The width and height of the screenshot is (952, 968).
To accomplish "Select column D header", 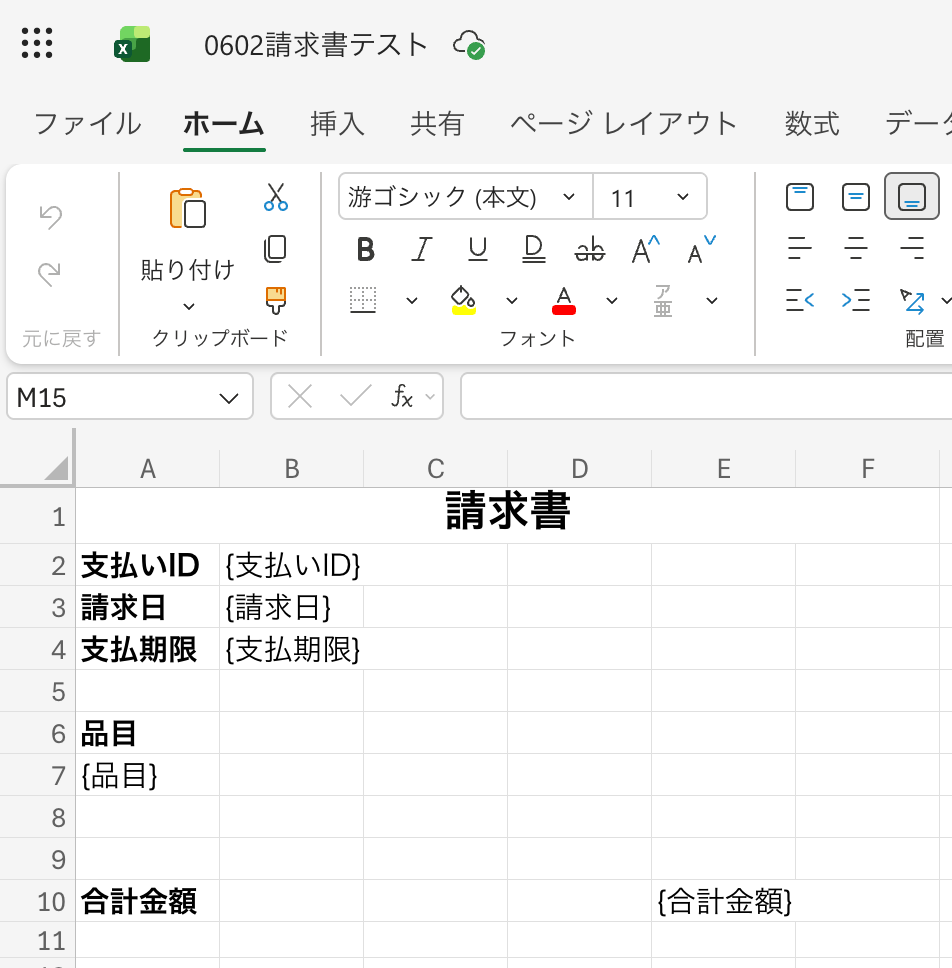I will point(579,469).
